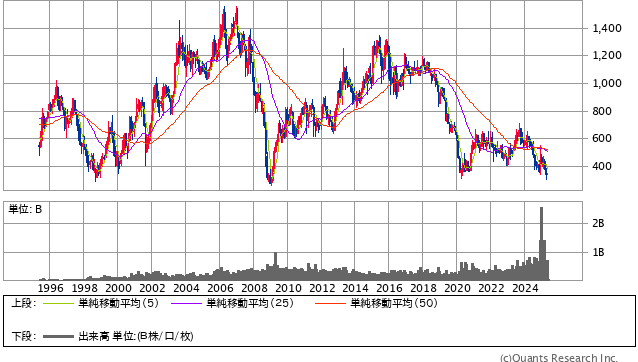Viewport: 638px width, 362px height.
Task: Click the (c)Quants Research Inc. credit text
Action: (x=559, y=358)
